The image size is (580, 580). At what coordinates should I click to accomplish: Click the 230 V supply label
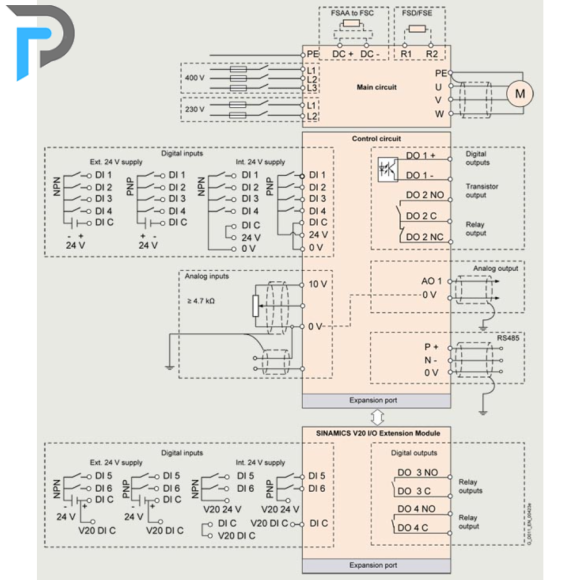195,109
